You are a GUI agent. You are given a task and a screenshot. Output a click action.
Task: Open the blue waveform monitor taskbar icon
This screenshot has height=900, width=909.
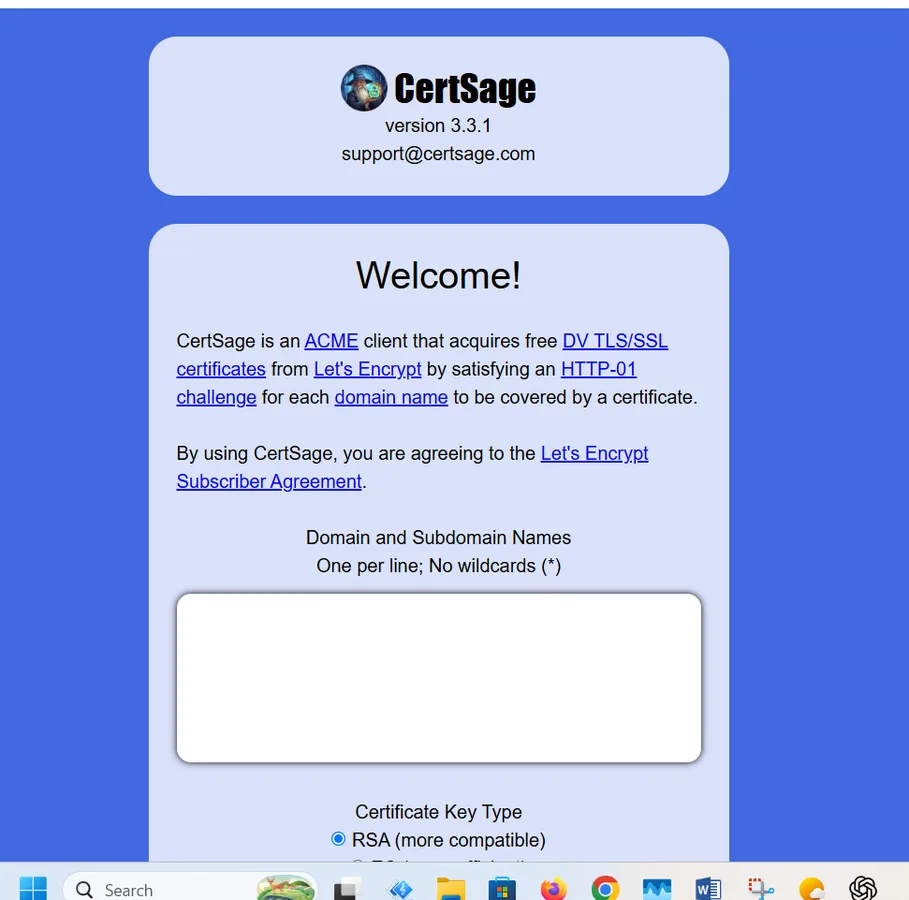click(657, 888)
